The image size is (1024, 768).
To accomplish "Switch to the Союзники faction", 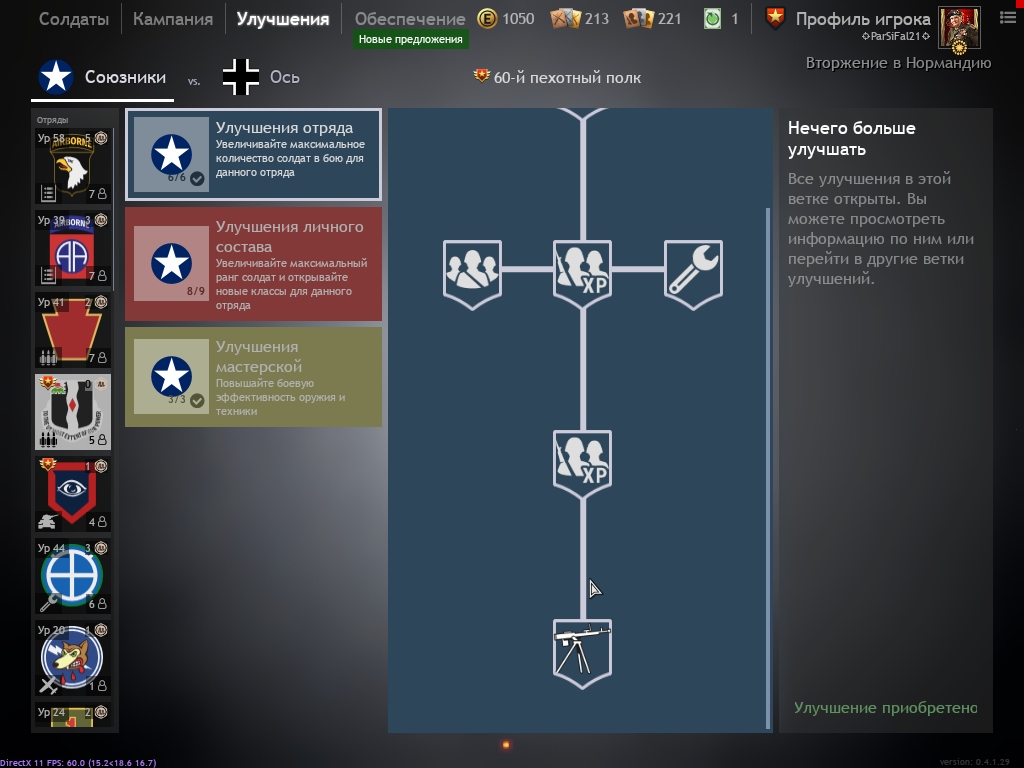I will (100, 77).
